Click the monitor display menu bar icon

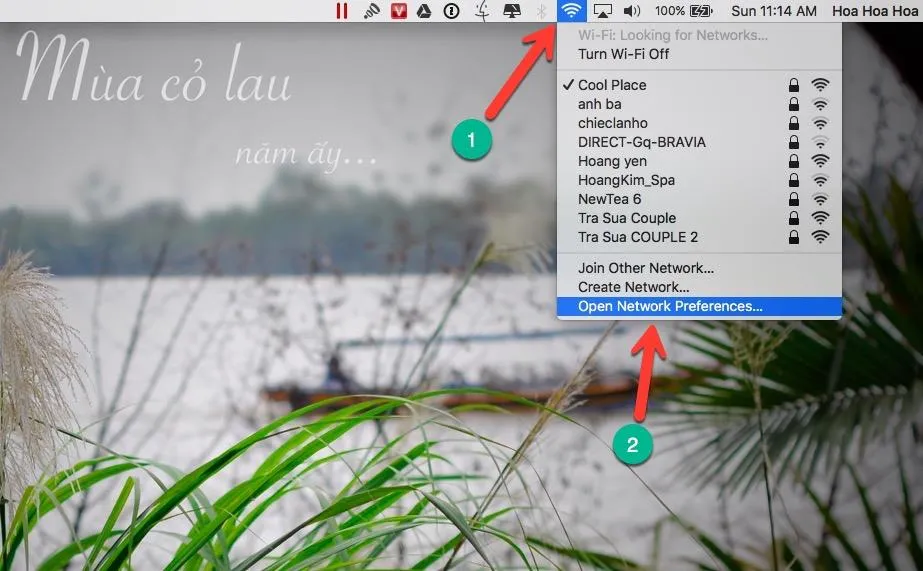(x=512, y=11)
